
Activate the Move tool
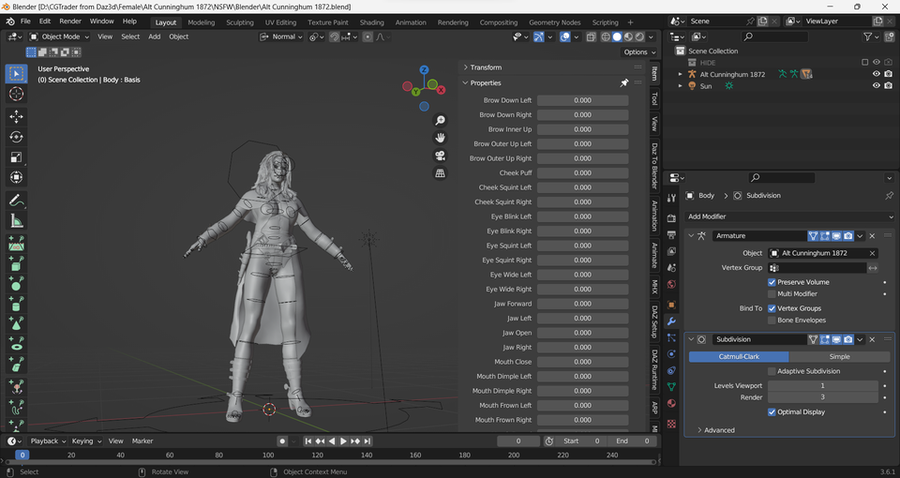(16, 116)
